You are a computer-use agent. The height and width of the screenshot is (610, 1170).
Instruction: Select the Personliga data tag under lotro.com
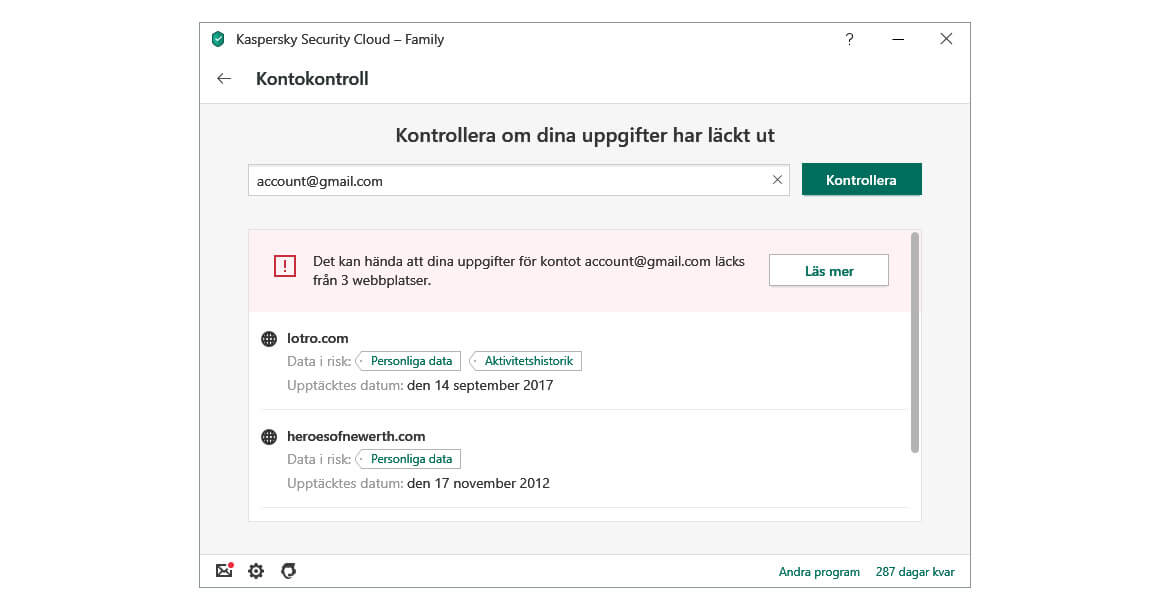click(x=410, y=361)
